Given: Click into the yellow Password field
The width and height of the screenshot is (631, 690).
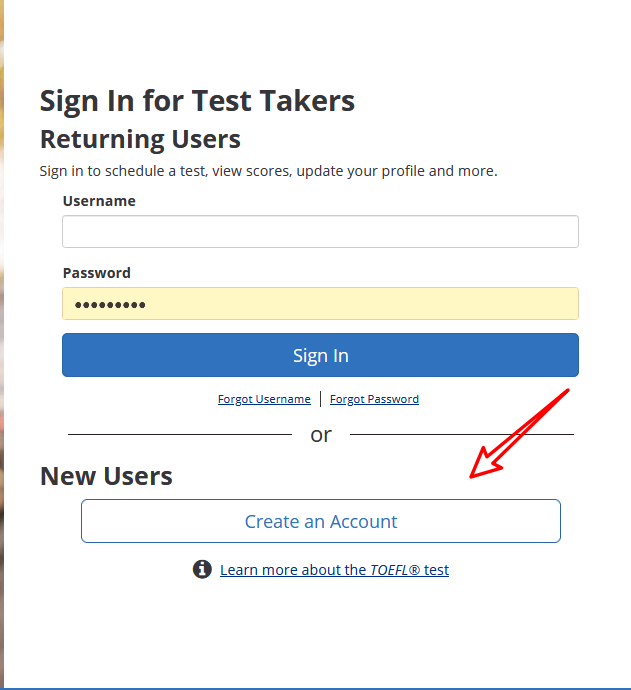Looking at the screenshot, I should [320, 304].
